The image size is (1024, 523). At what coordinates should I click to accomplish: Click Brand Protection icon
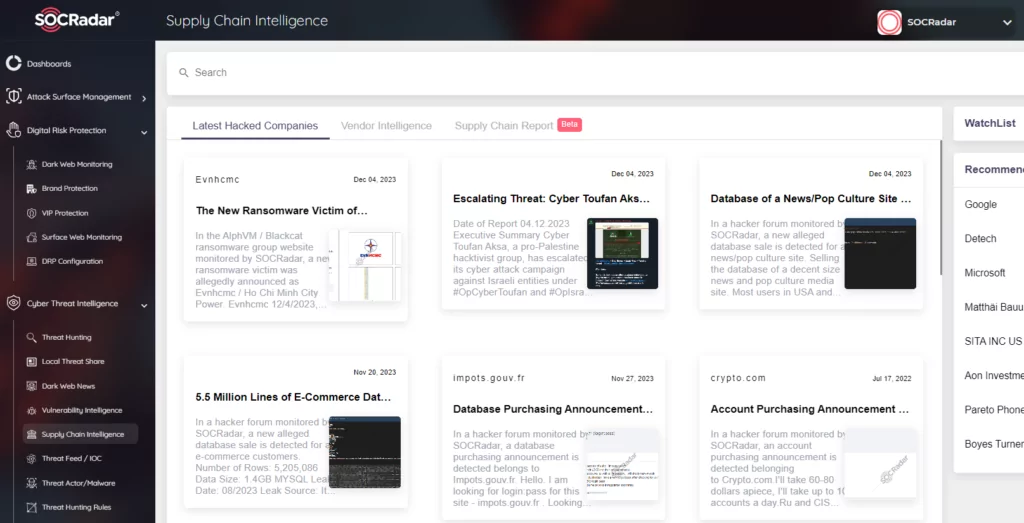click(x=31, y=189)
